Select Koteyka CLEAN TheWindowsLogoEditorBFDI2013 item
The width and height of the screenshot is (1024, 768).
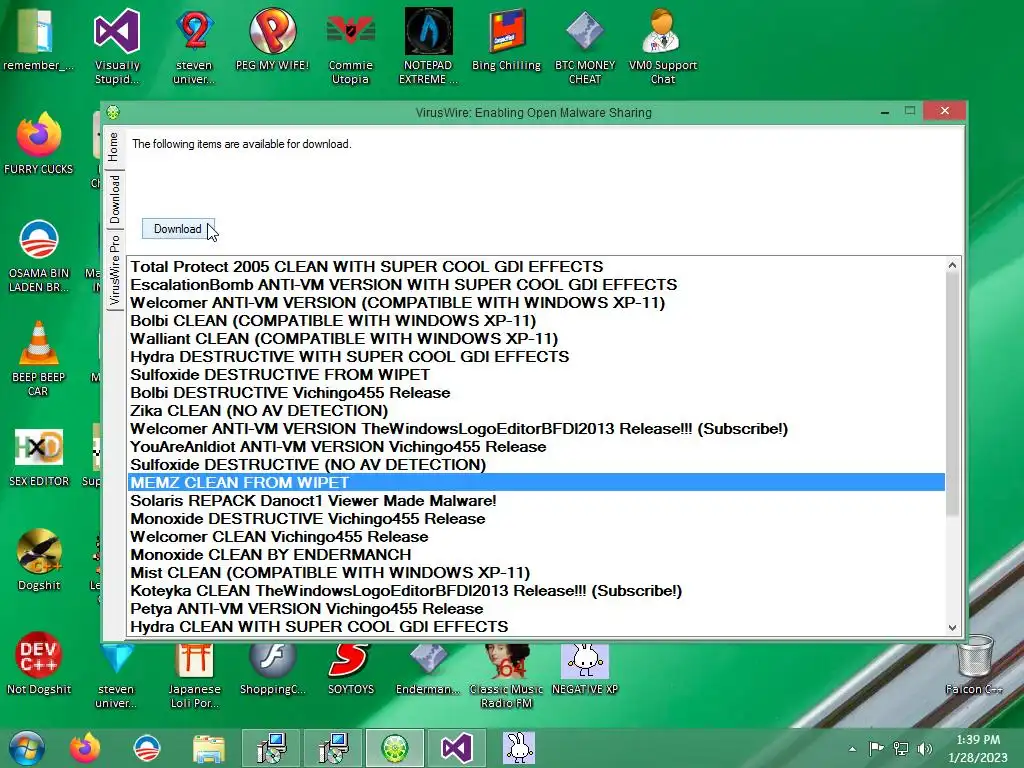(x=536, y=590)
